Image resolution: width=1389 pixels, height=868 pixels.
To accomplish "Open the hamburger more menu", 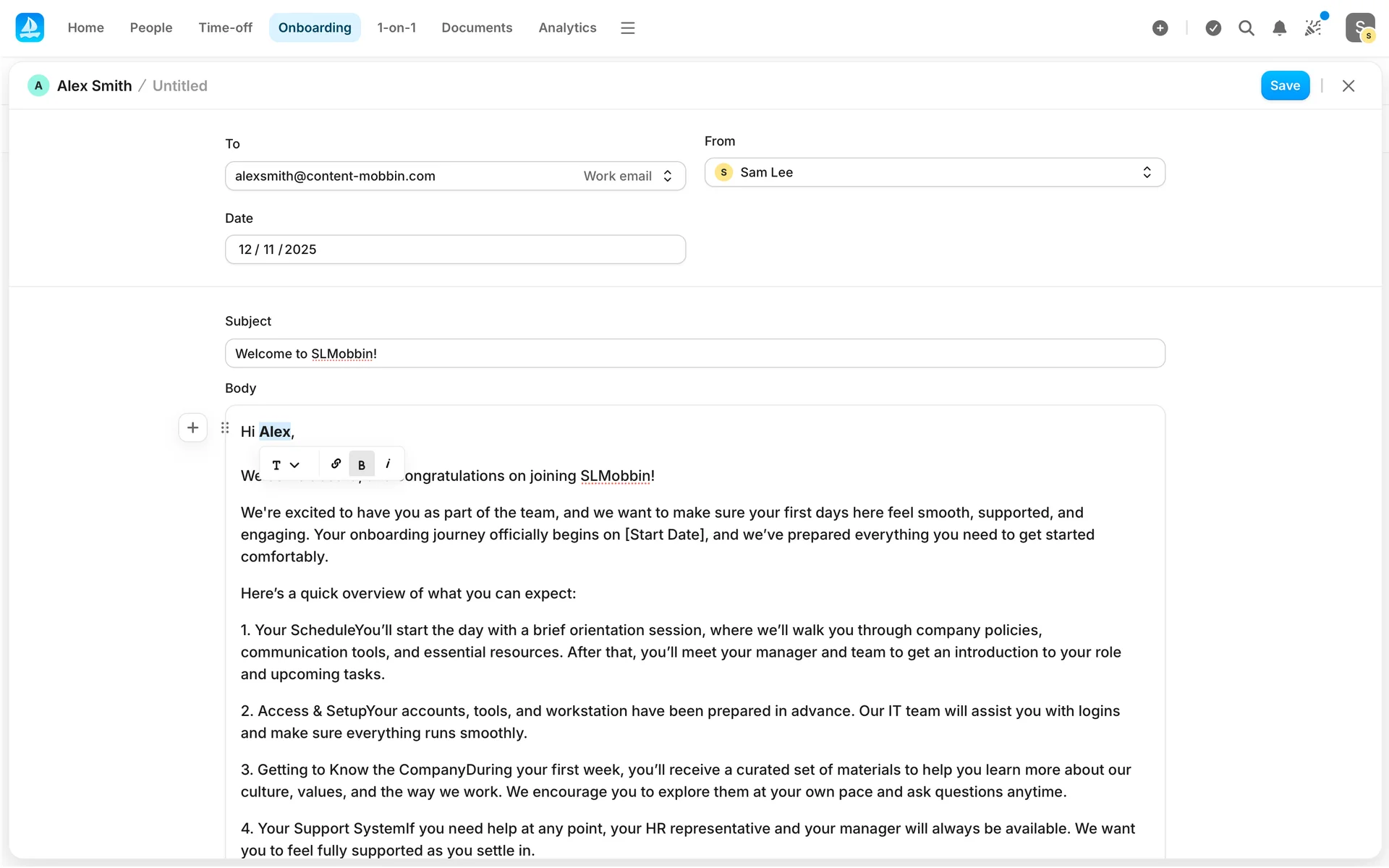I will tap(627, 27).
